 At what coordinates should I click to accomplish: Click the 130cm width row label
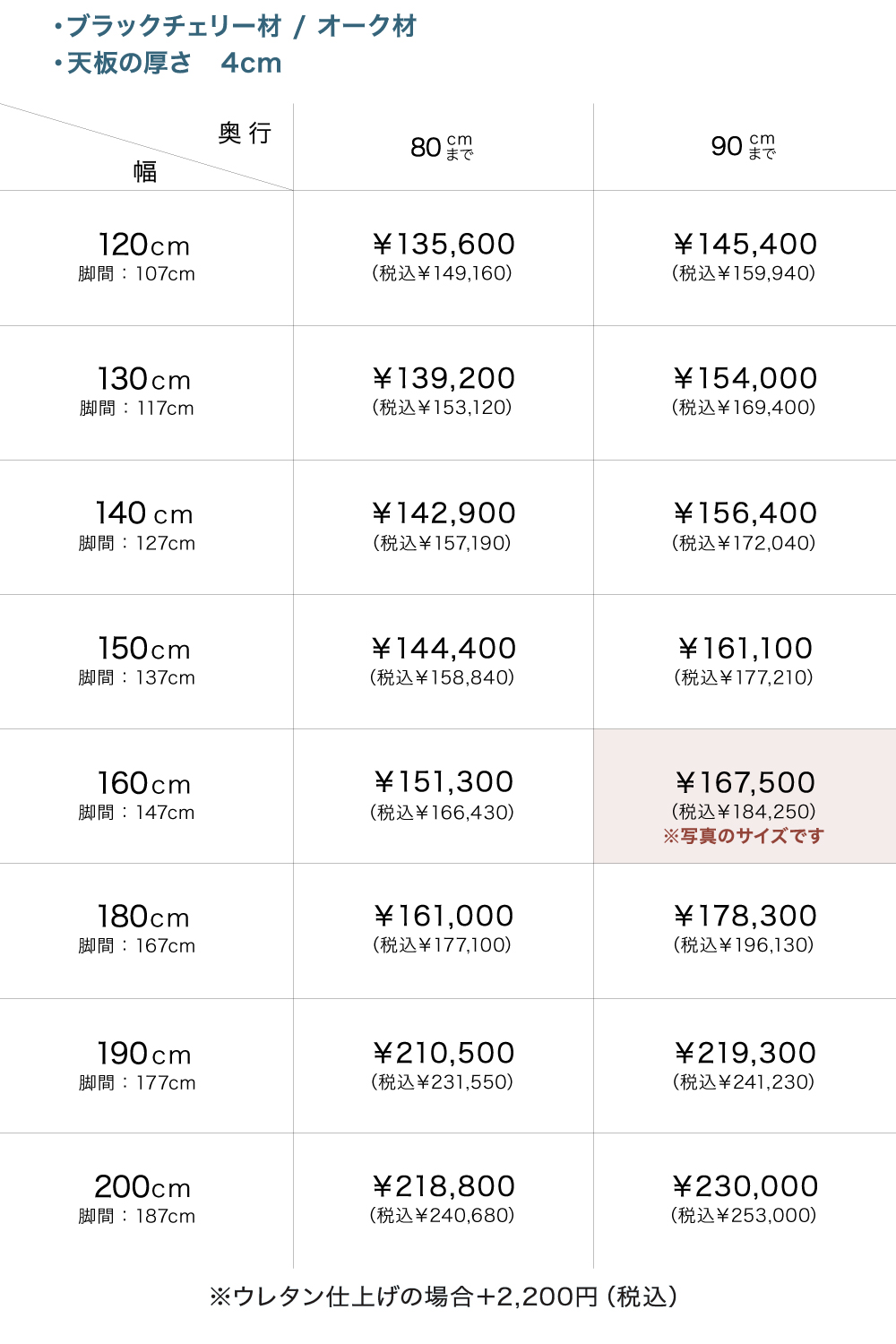[x=143, y=380]
